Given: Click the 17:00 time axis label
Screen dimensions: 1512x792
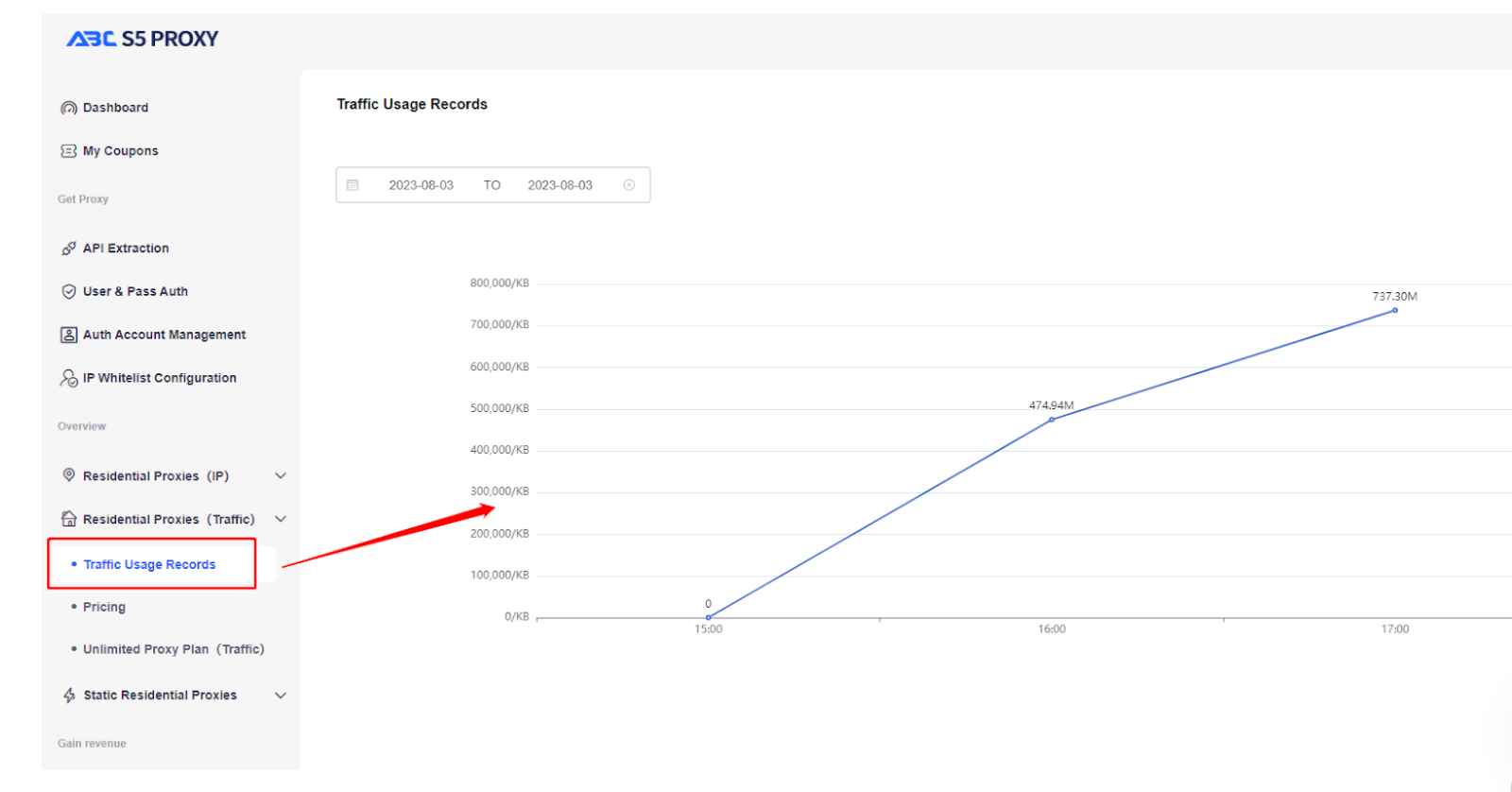Looking at the screenshot, I should pos(1395,629).
